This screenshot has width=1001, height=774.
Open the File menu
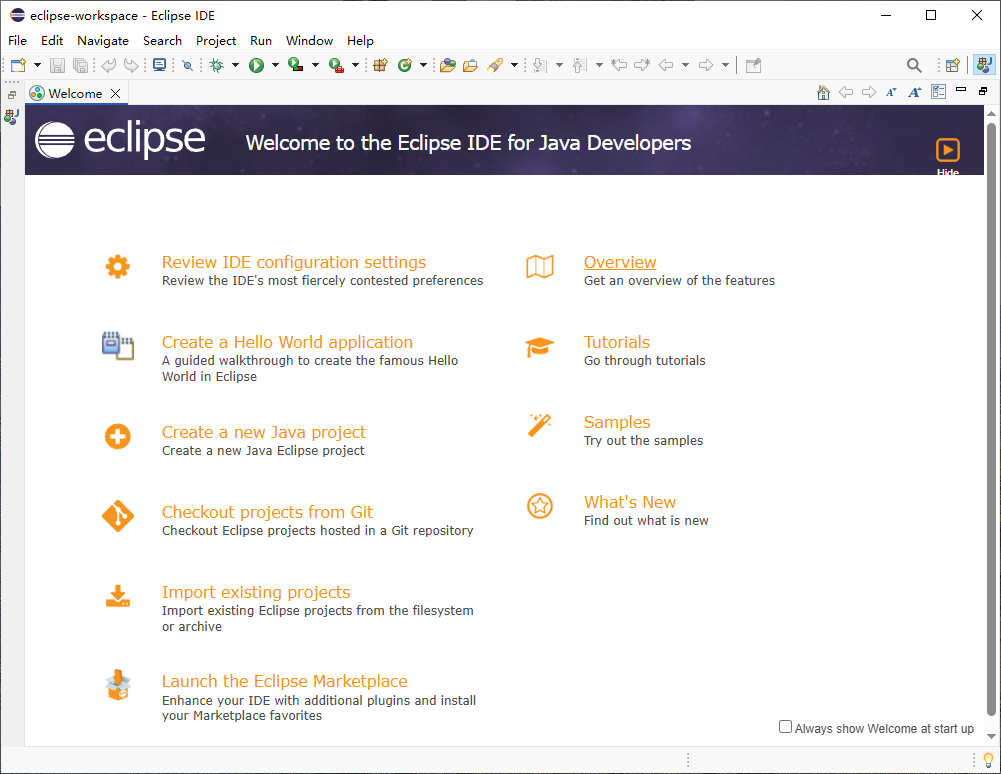17,40
